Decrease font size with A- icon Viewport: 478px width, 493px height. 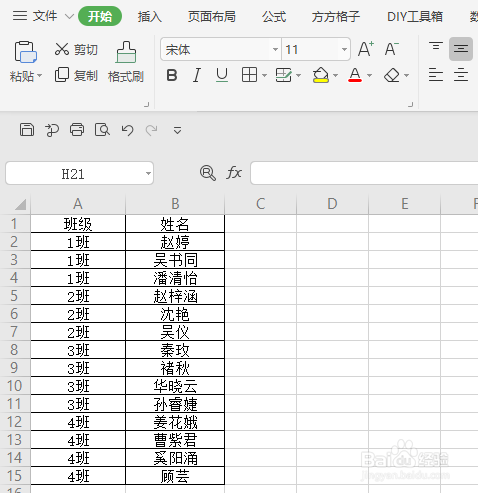pyautogui.click(x=391, y=49)
